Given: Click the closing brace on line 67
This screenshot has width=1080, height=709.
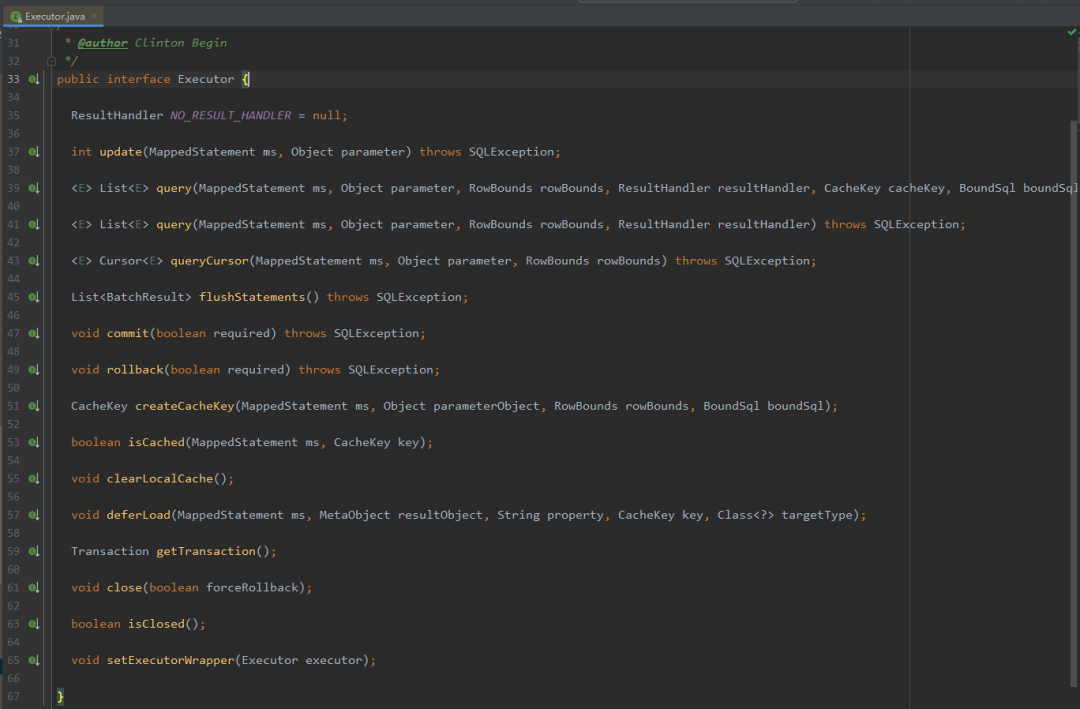Looking at the screenshot, I should 60,697.
